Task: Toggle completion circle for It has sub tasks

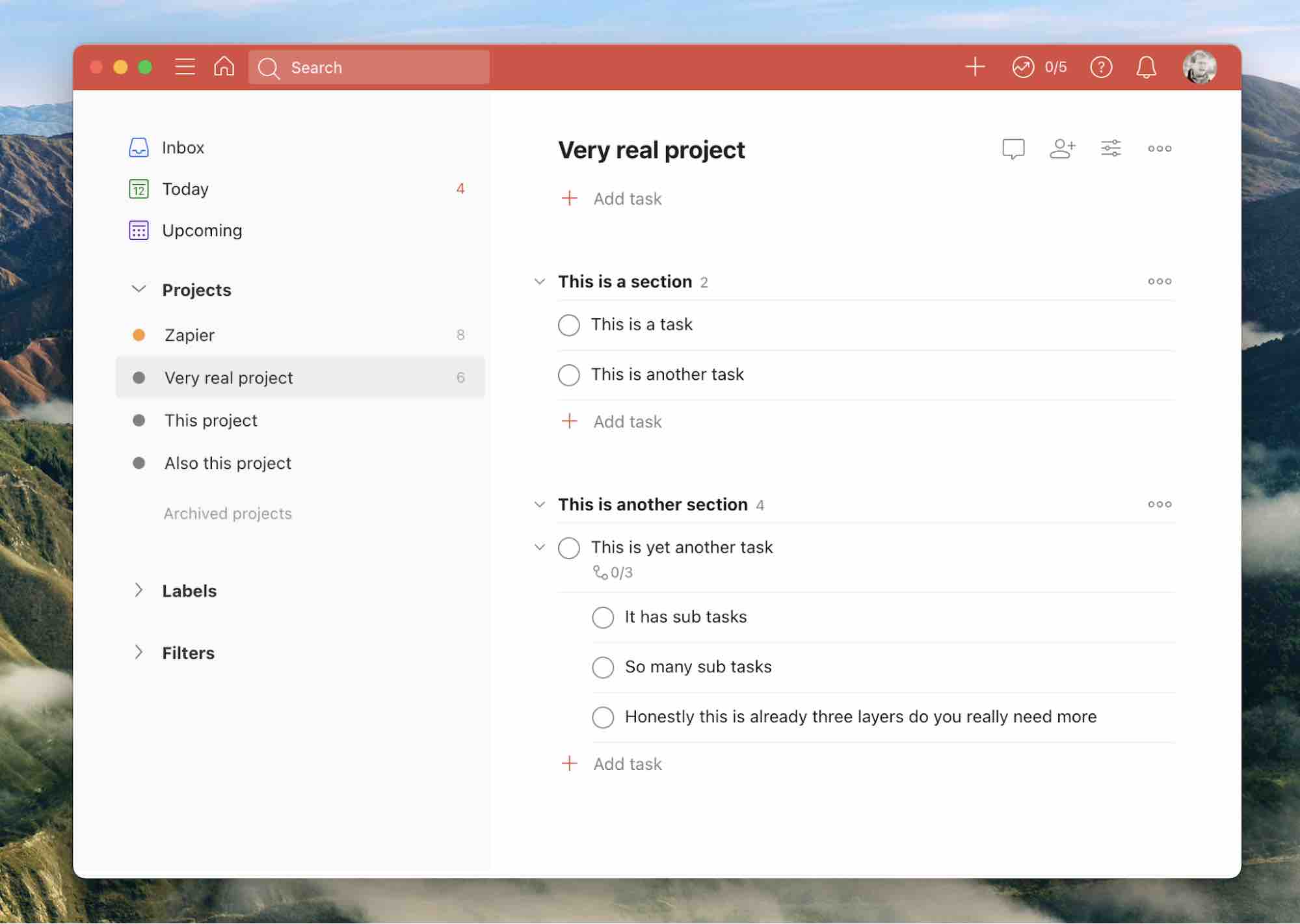Action: click(x=601, y=617)
